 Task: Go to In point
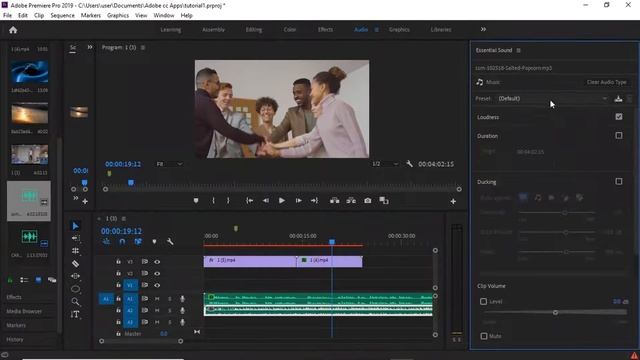click(x=249, y=200)
